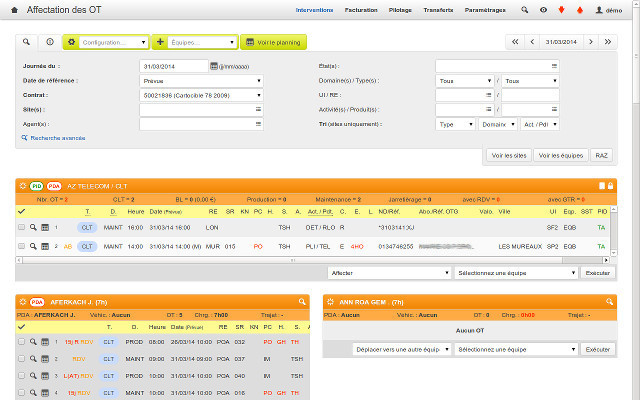Viewport: 640px width, 400px height.
Task: Open list picker for État(s) field
Action: (x=554, y=66)
